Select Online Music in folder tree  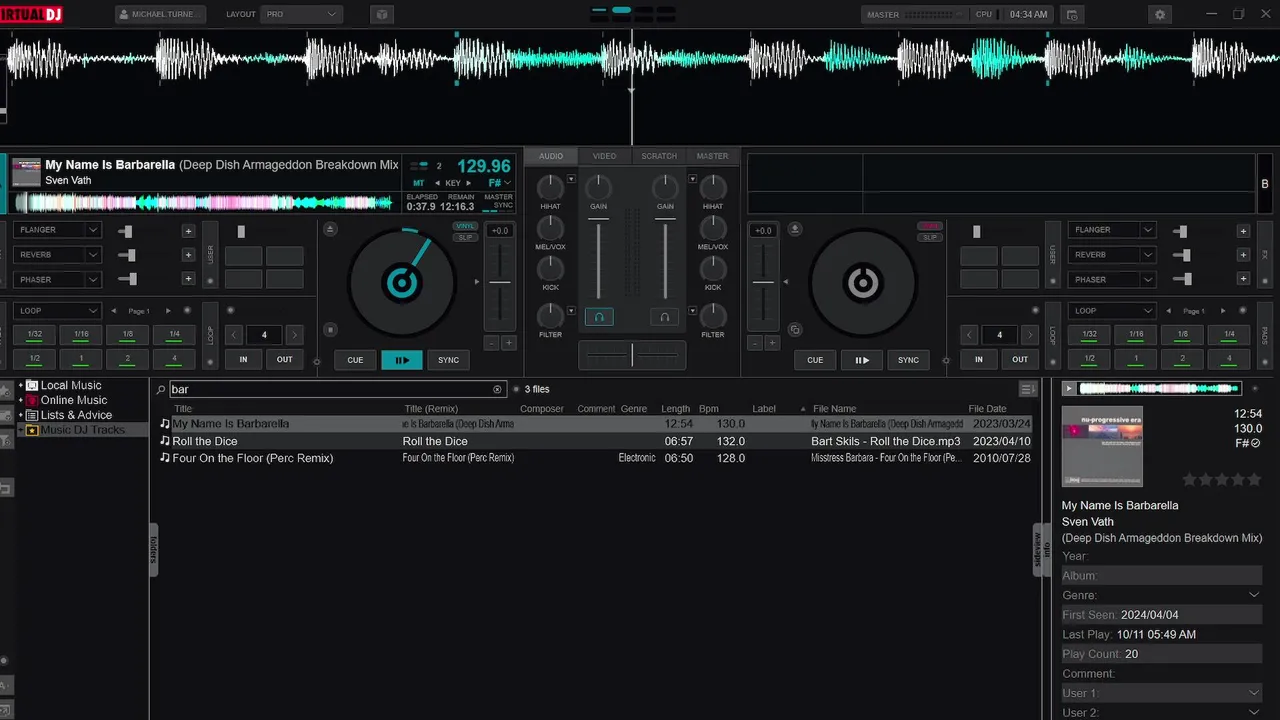coord(74,400)
